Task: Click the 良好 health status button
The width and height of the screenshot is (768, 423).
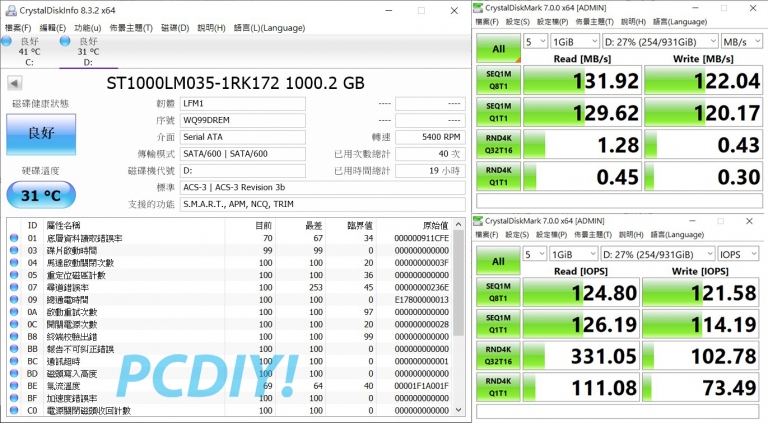Action: click(41, 134)
